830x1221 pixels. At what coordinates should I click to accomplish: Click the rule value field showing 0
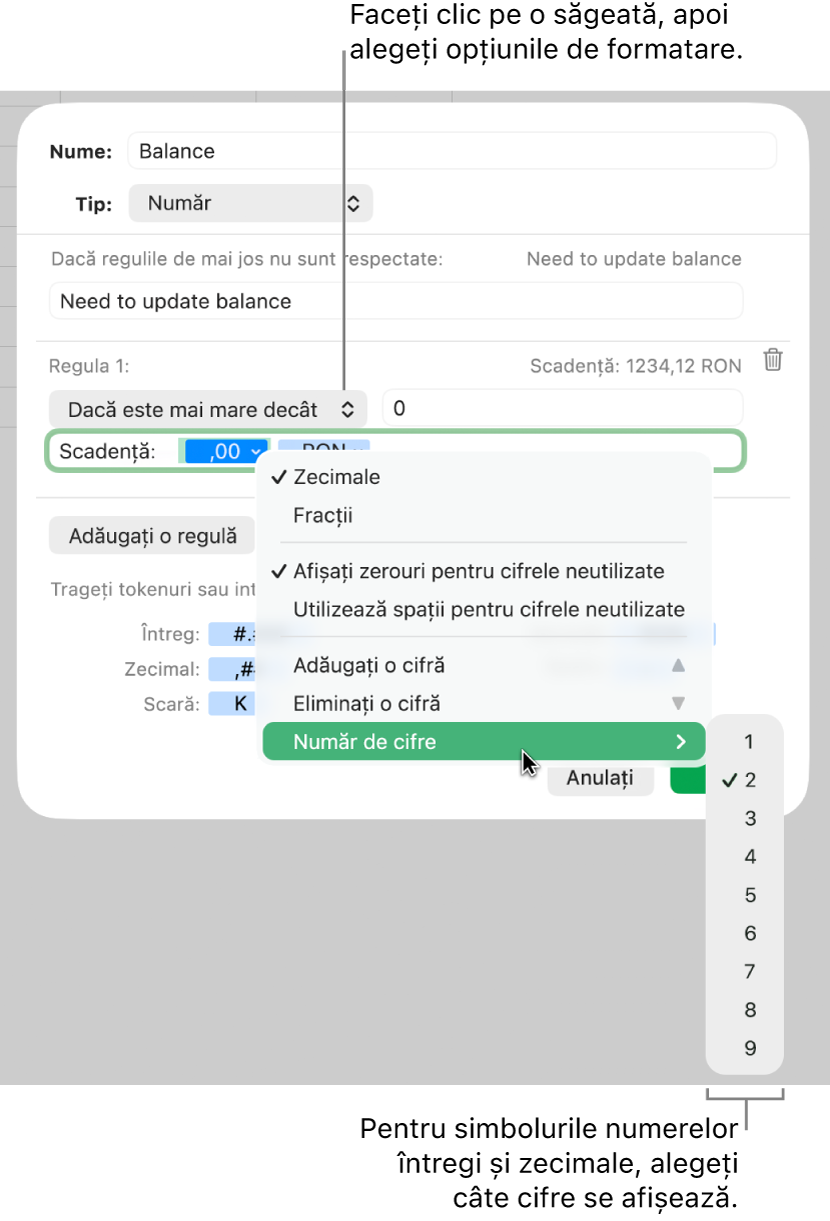click(x=563, y=408)
